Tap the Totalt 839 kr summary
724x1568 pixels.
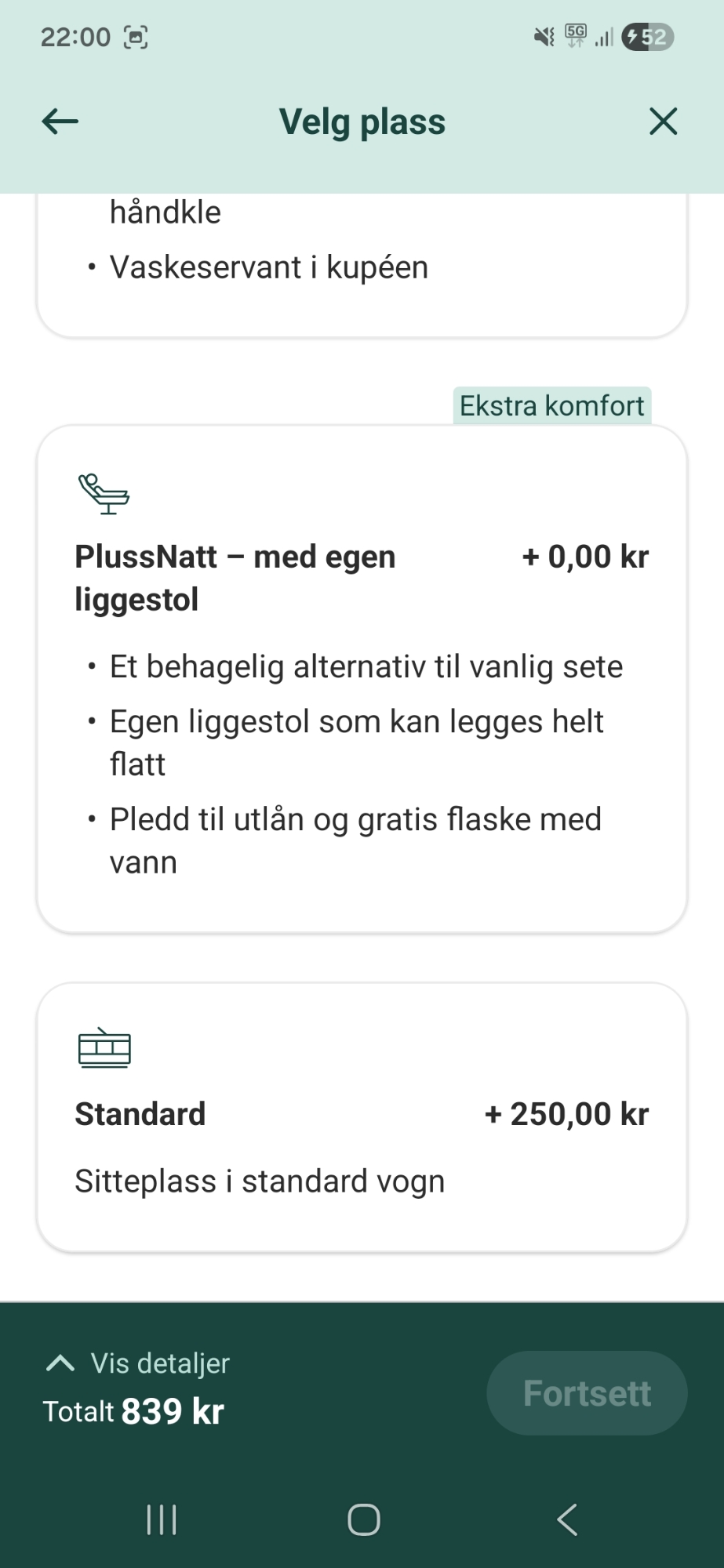(133, 1411)
